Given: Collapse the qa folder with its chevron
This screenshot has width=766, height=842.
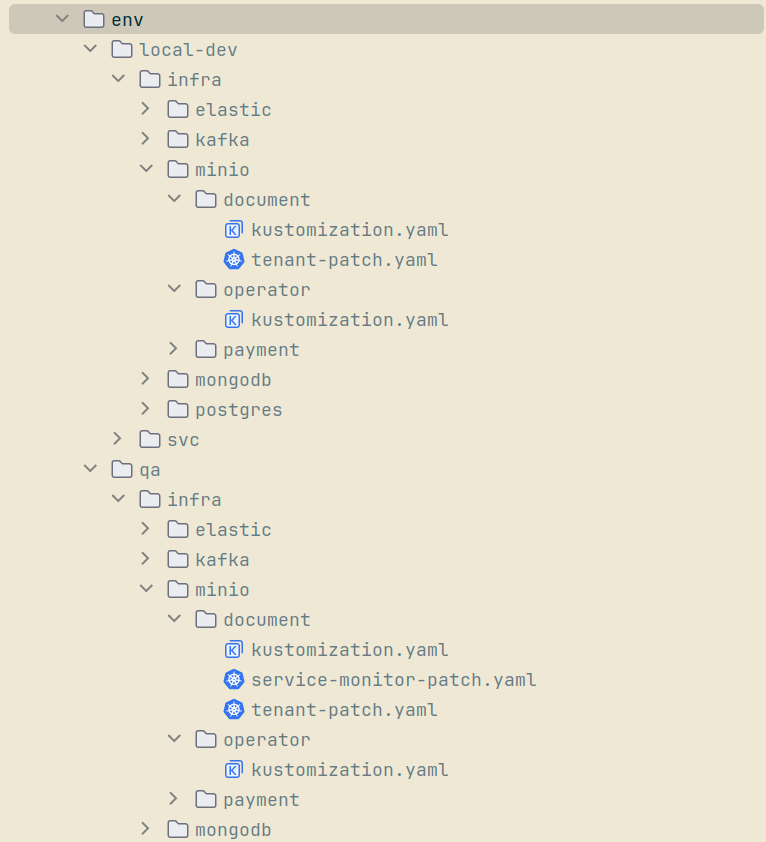Looking at the screenshot, I should (x=90, y=469).
